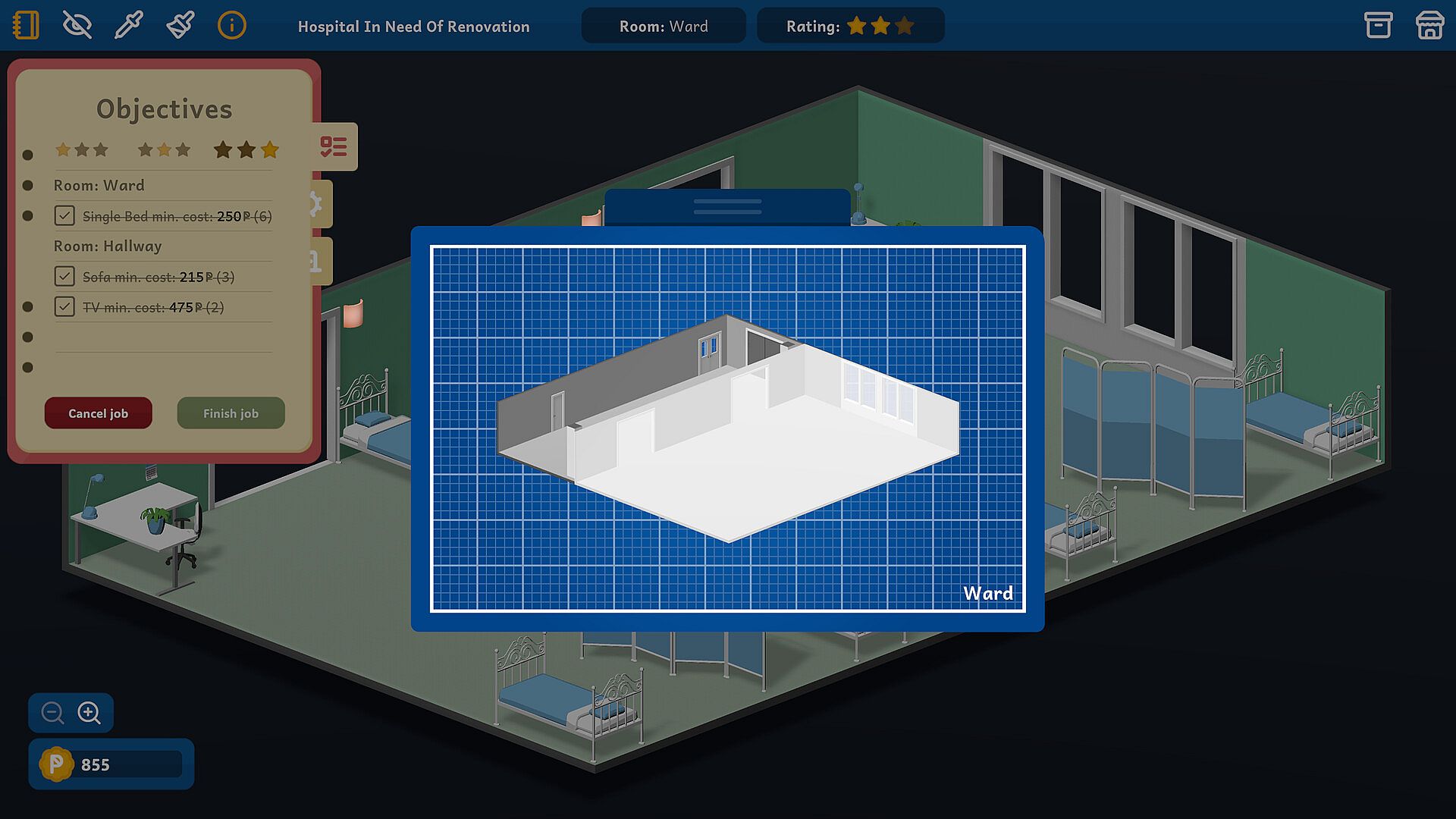The image size is (1456, 819).
Task: Select the paint brush tool
Action: pyautogui.click(x=180, y=26)
